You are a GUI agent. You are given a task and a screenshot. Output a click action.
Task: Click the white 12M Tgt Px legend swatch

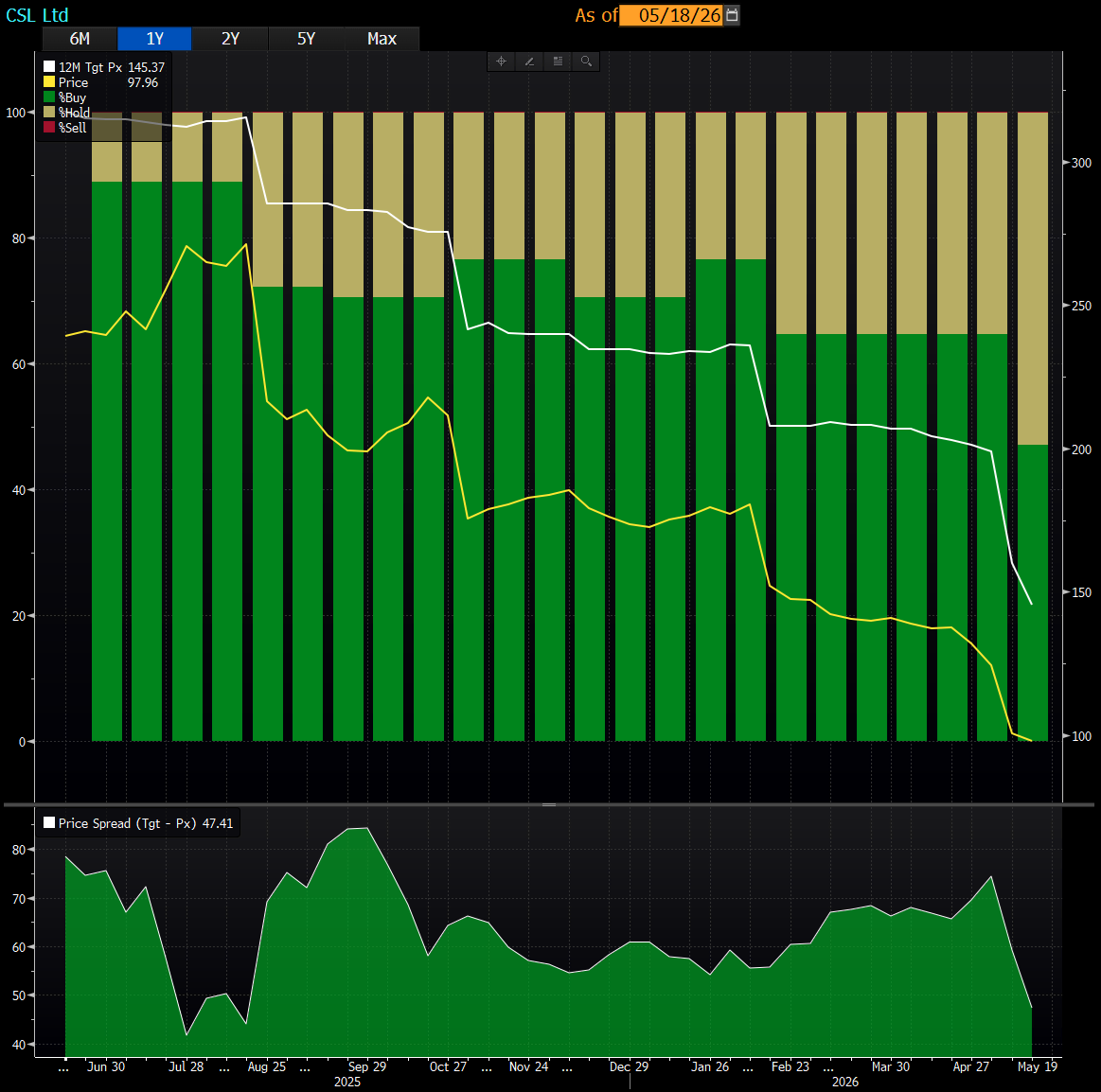click(x=49, y=66)
